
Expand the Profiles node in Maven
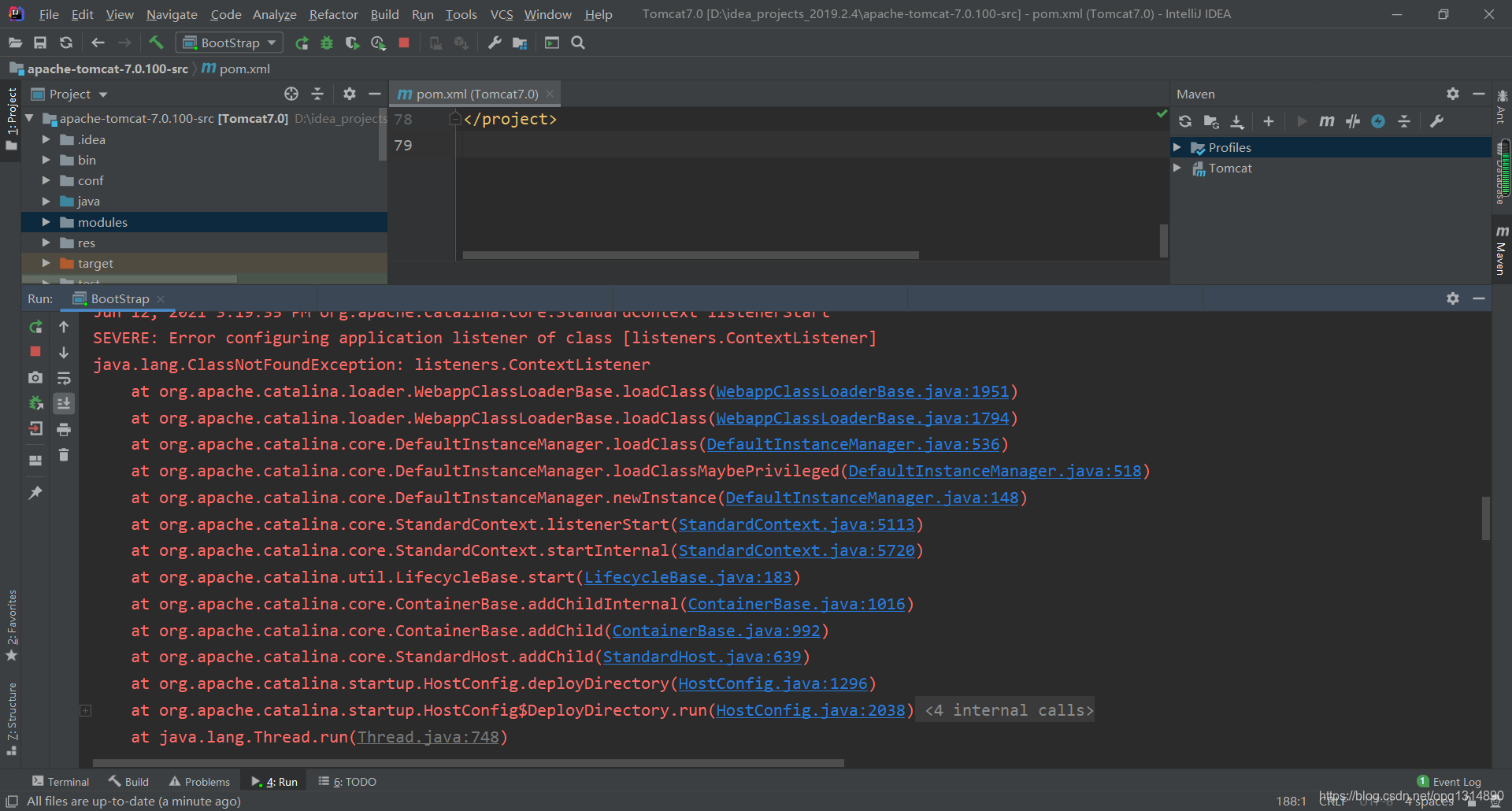point(1177,147)
